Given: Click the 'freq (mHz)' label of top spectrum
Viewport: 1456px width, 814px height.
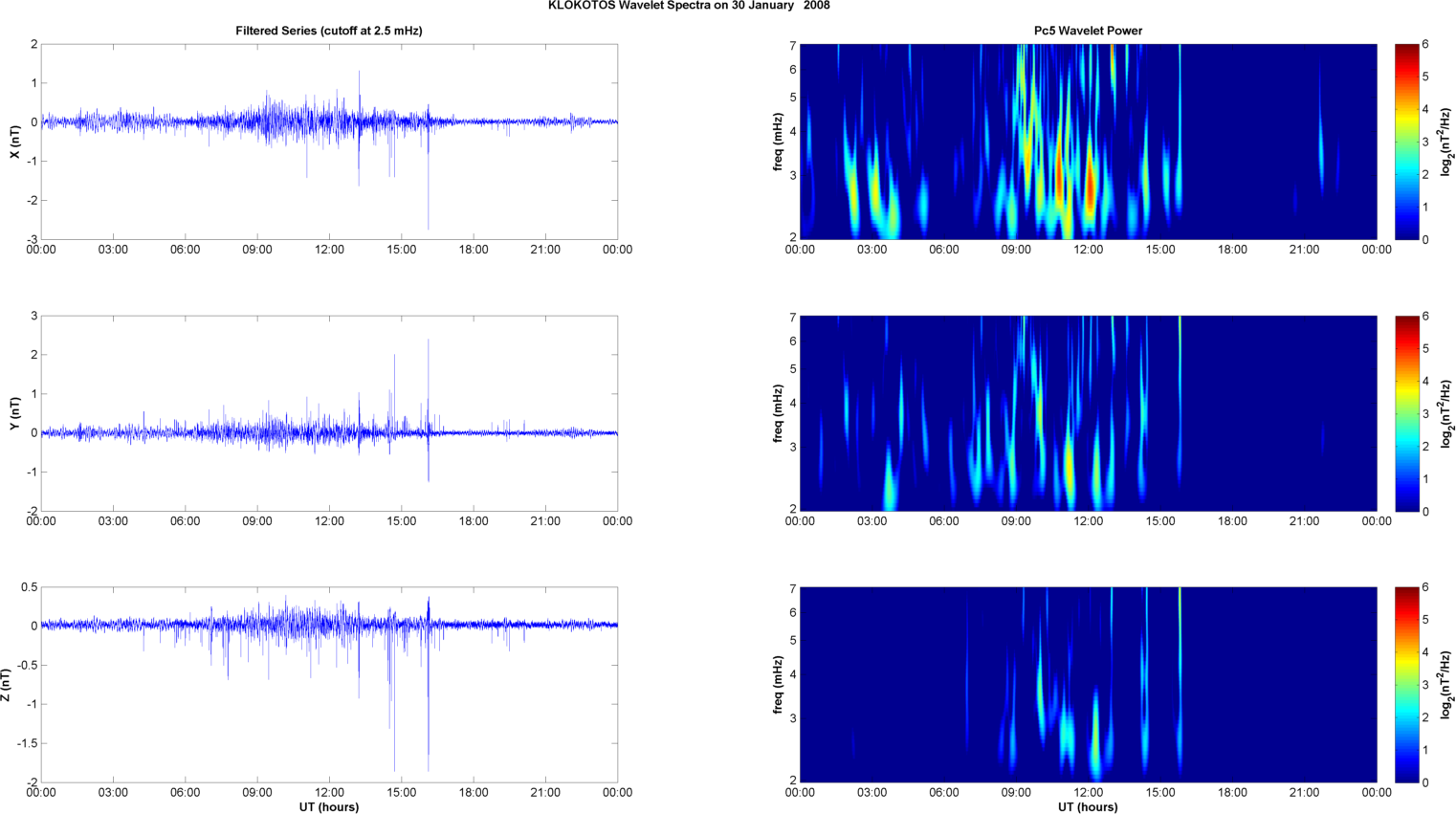Looking at the screenshot, I should click(779, 142).
